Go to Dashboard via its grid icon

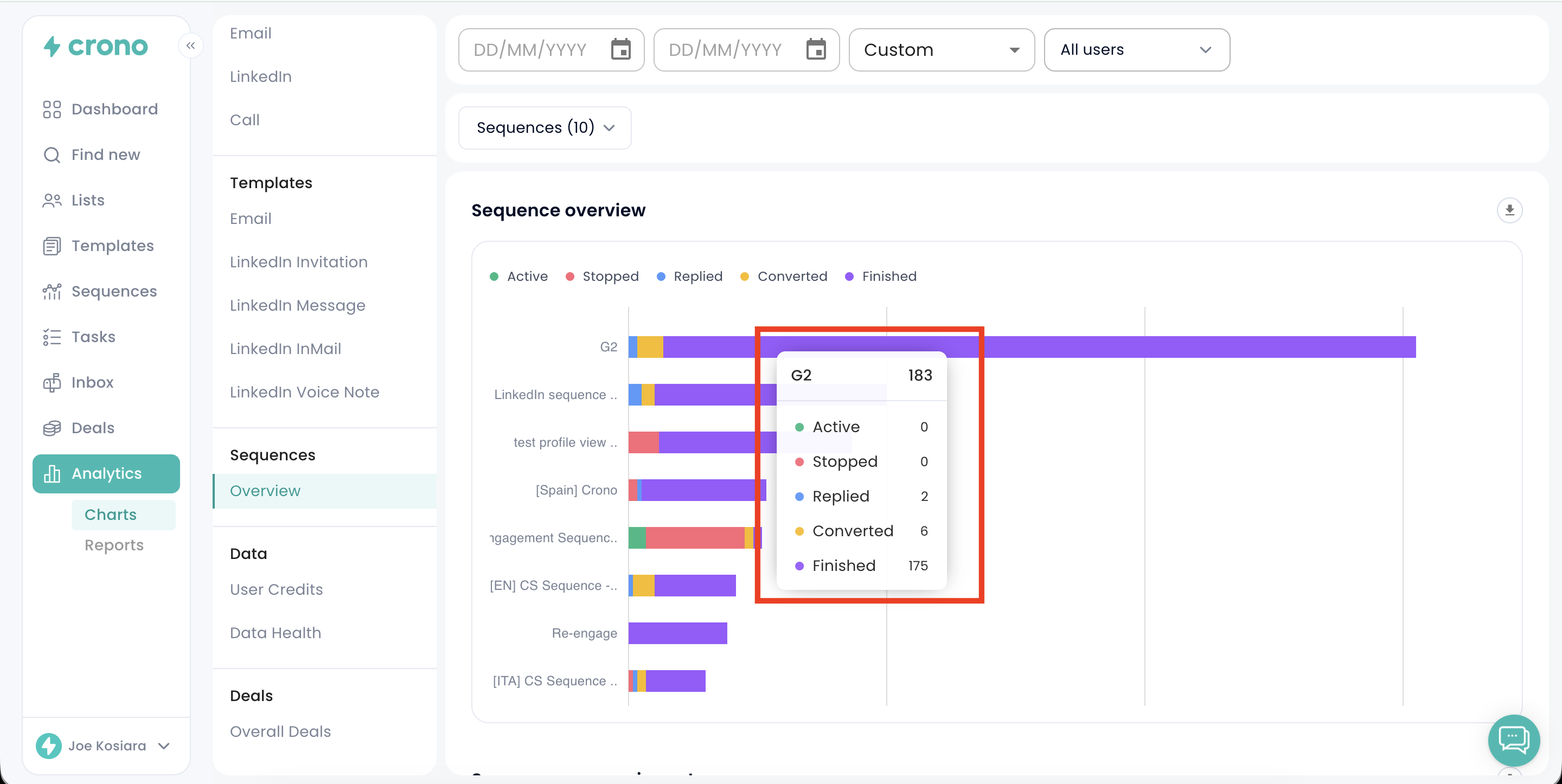click(x=52, y=109)
